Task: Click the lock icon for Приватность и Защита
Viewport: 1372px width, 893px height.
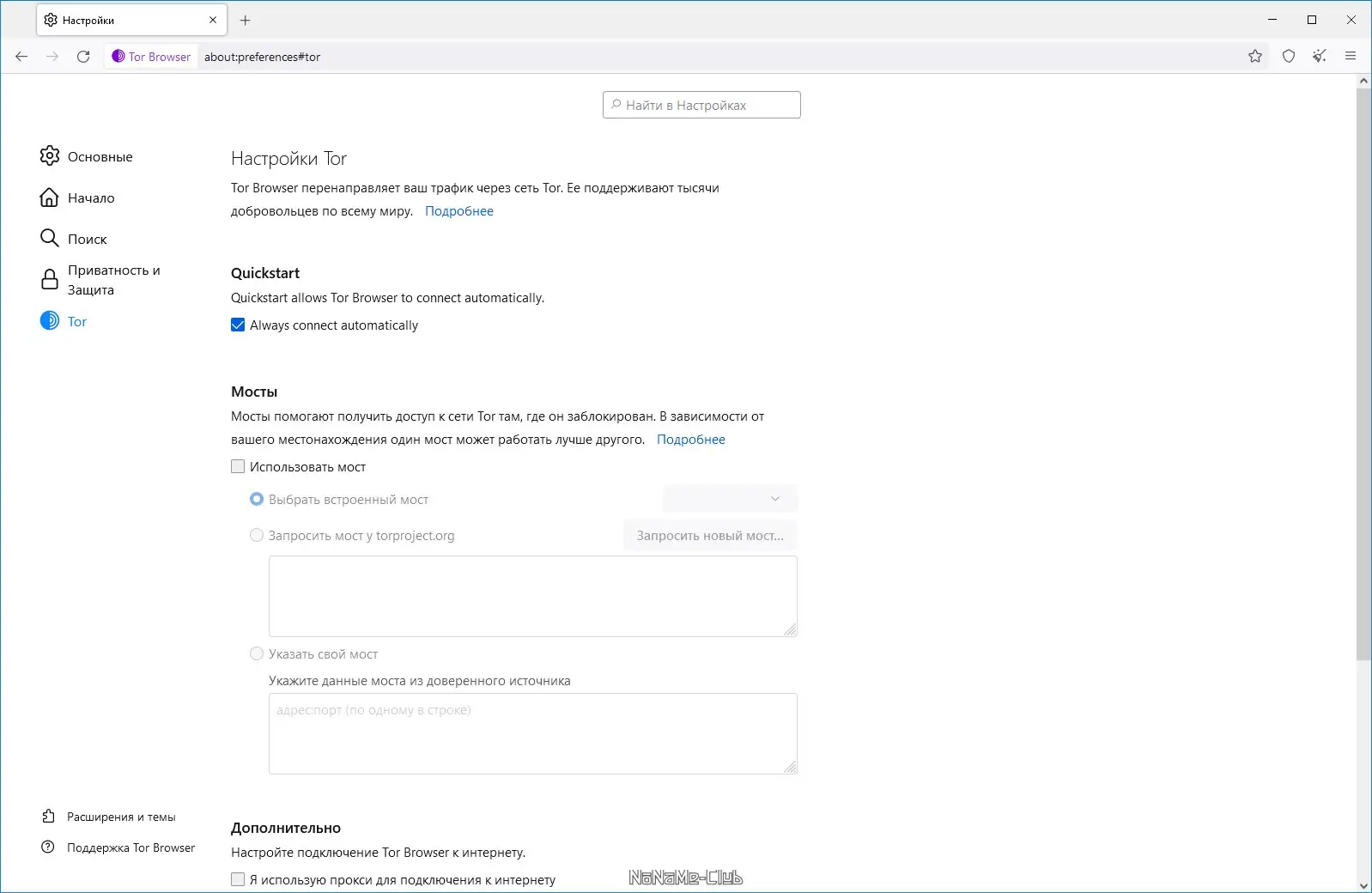Action: tap(50, 280)
